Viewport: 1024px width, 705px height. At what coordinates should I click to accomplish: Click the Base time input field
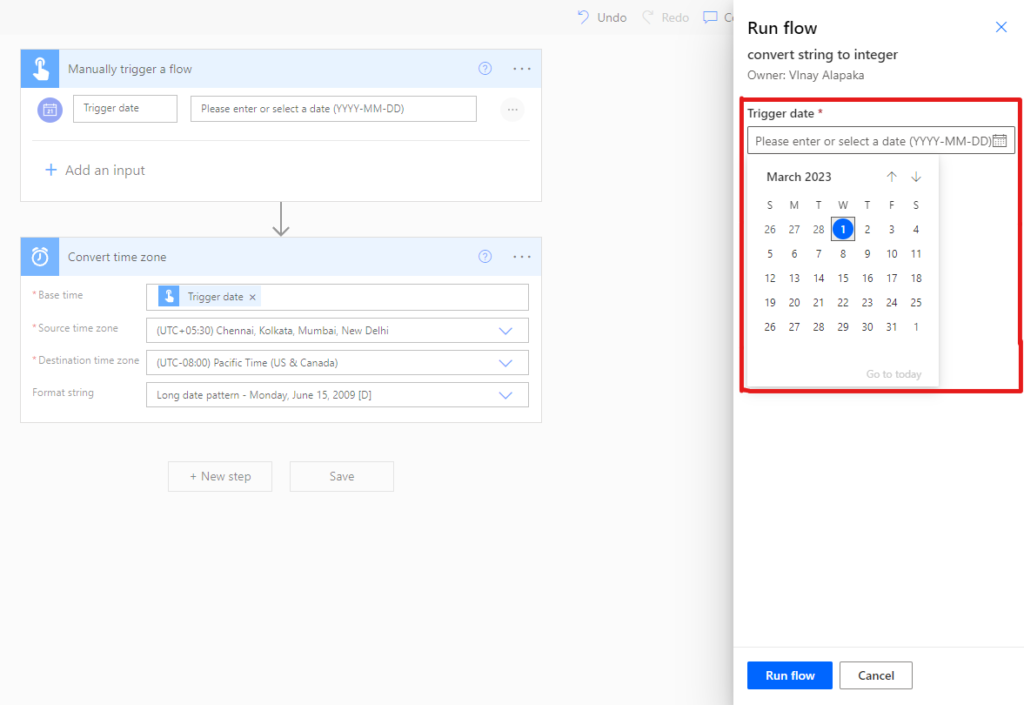(x=337, y=297)
